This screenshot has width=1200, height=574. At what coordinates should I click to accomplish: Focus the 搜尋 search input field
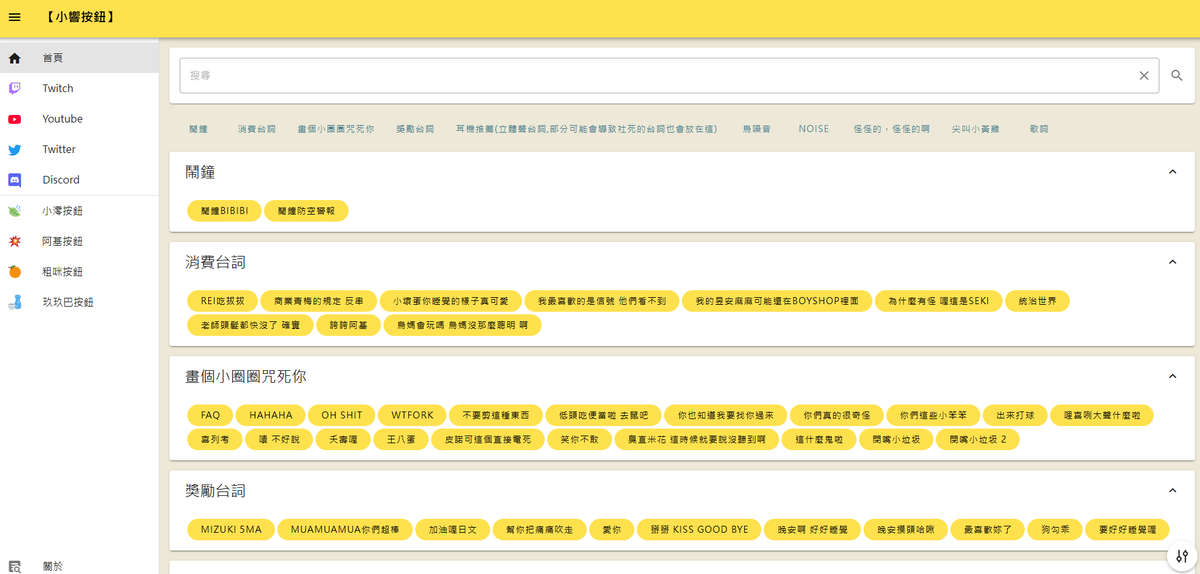click(660, 75)
